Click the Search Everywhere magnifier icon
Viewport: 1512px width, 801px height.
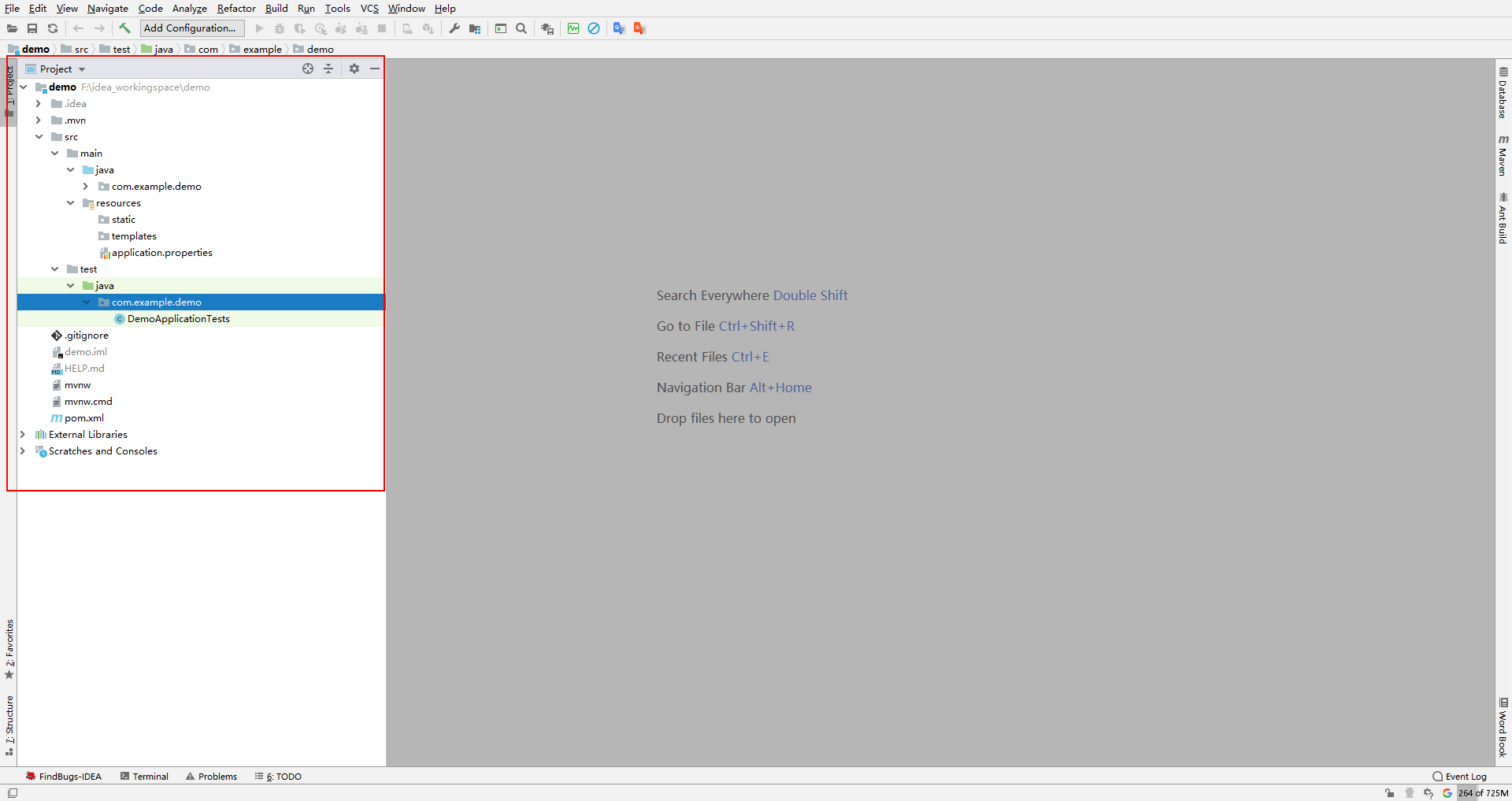click(x=521, y=28)
